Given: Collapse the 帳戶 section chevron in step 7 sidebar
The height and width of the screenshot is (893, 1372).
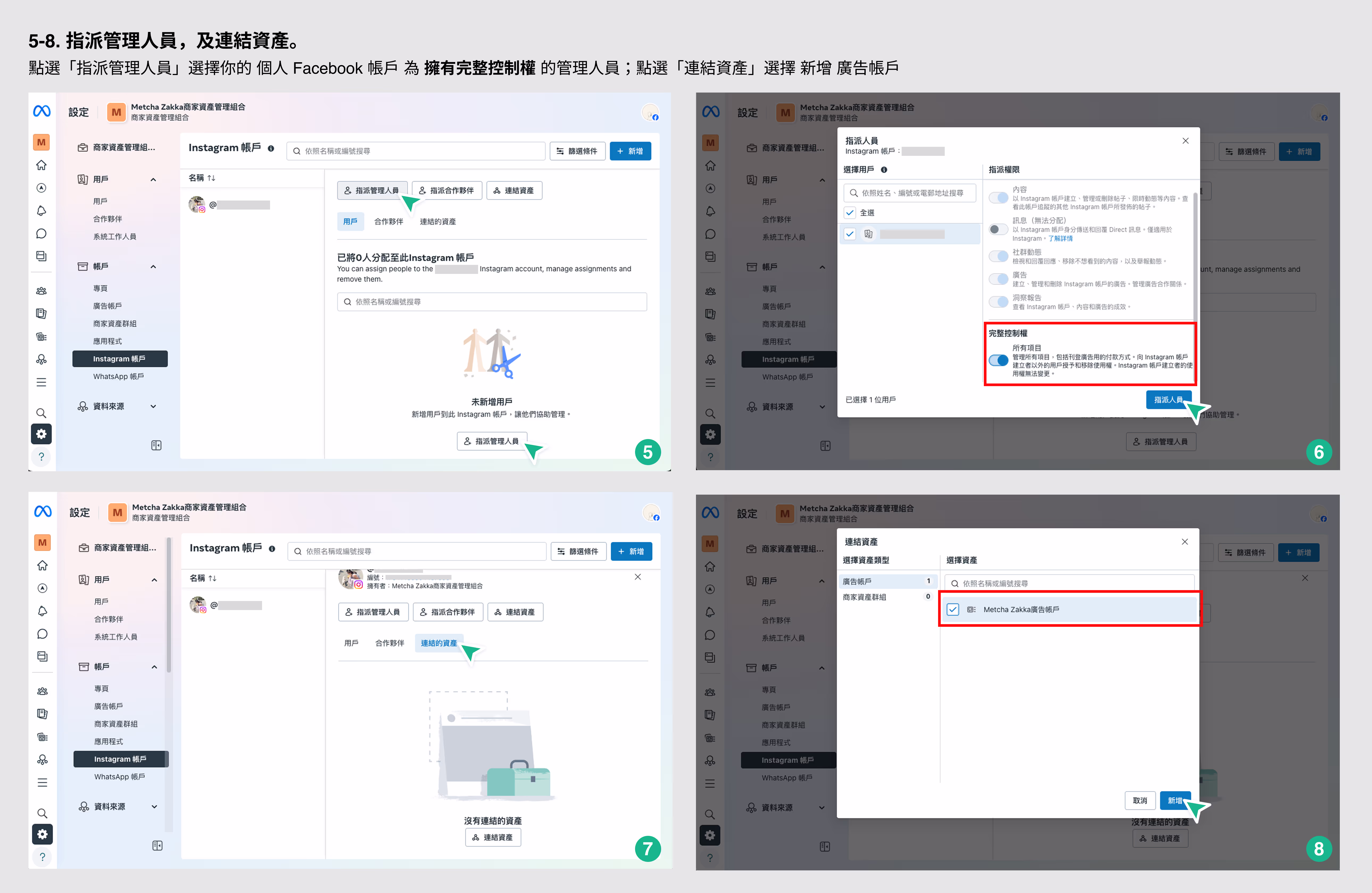Looking at the screenshot, I should click(x=155, y=667).
